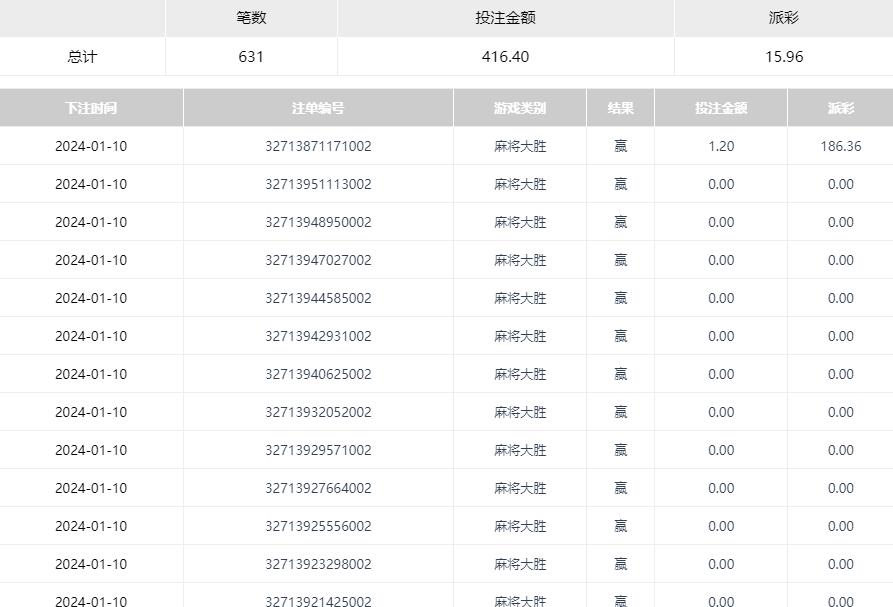
Task: Select order number 32713932052002
Action: pyautogui.click(x=318, y=412)
